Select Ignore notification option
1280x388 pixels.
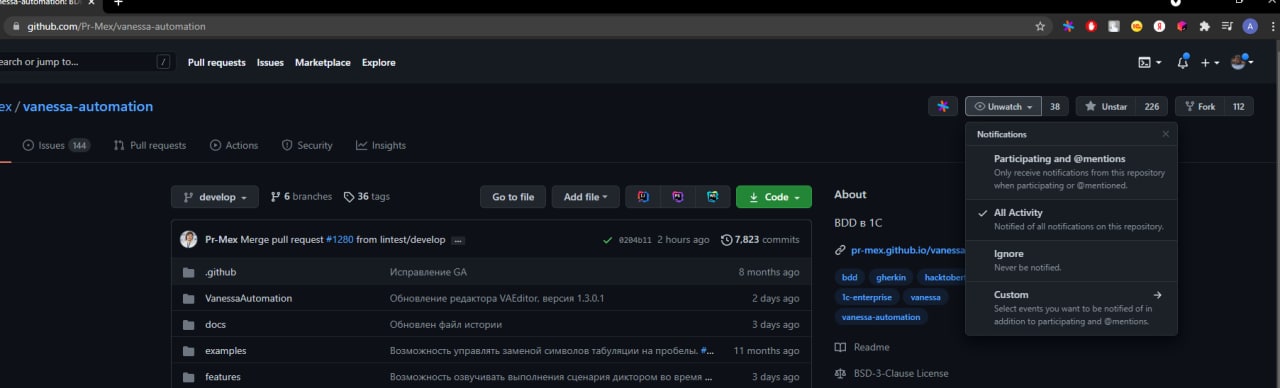coord(1071,260)
